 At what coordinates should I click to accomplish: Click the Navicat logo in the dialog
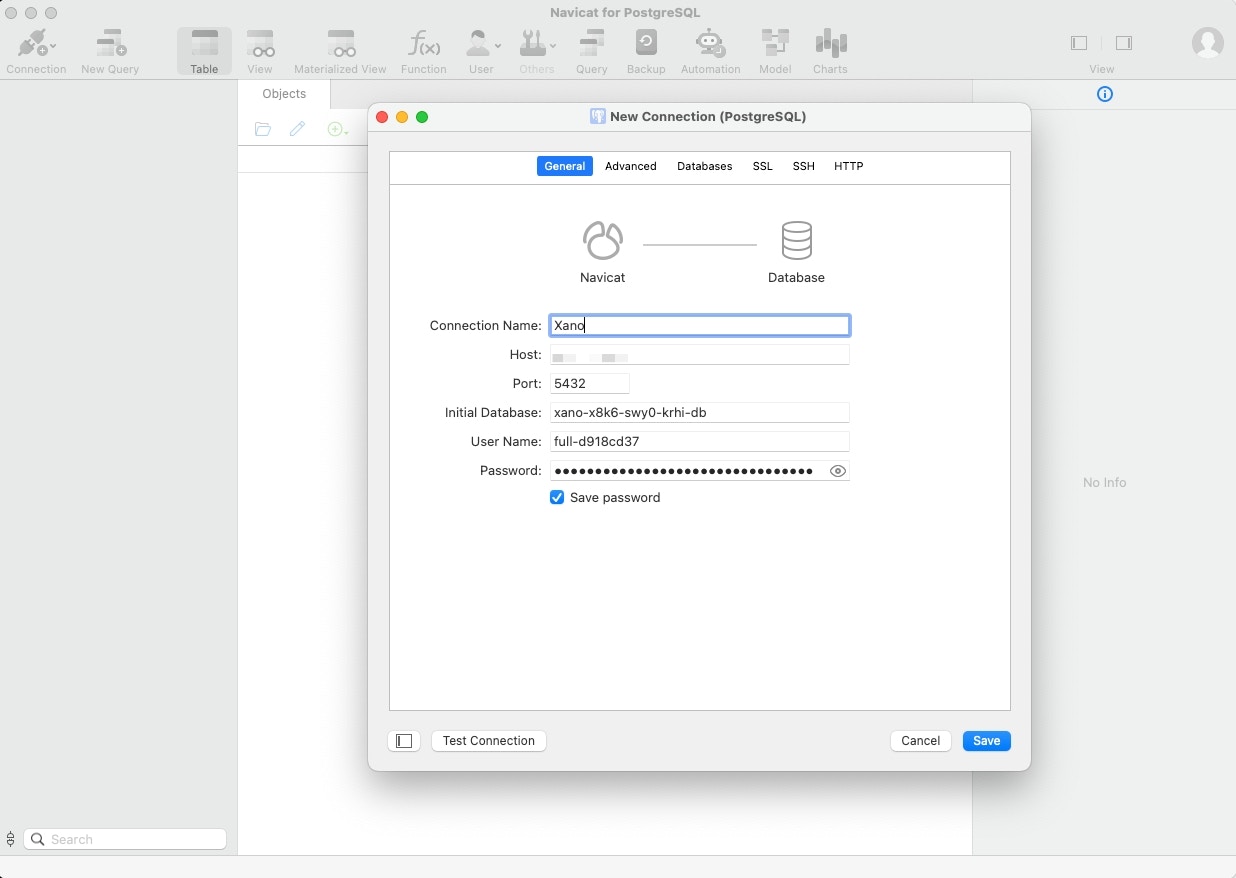603,241
